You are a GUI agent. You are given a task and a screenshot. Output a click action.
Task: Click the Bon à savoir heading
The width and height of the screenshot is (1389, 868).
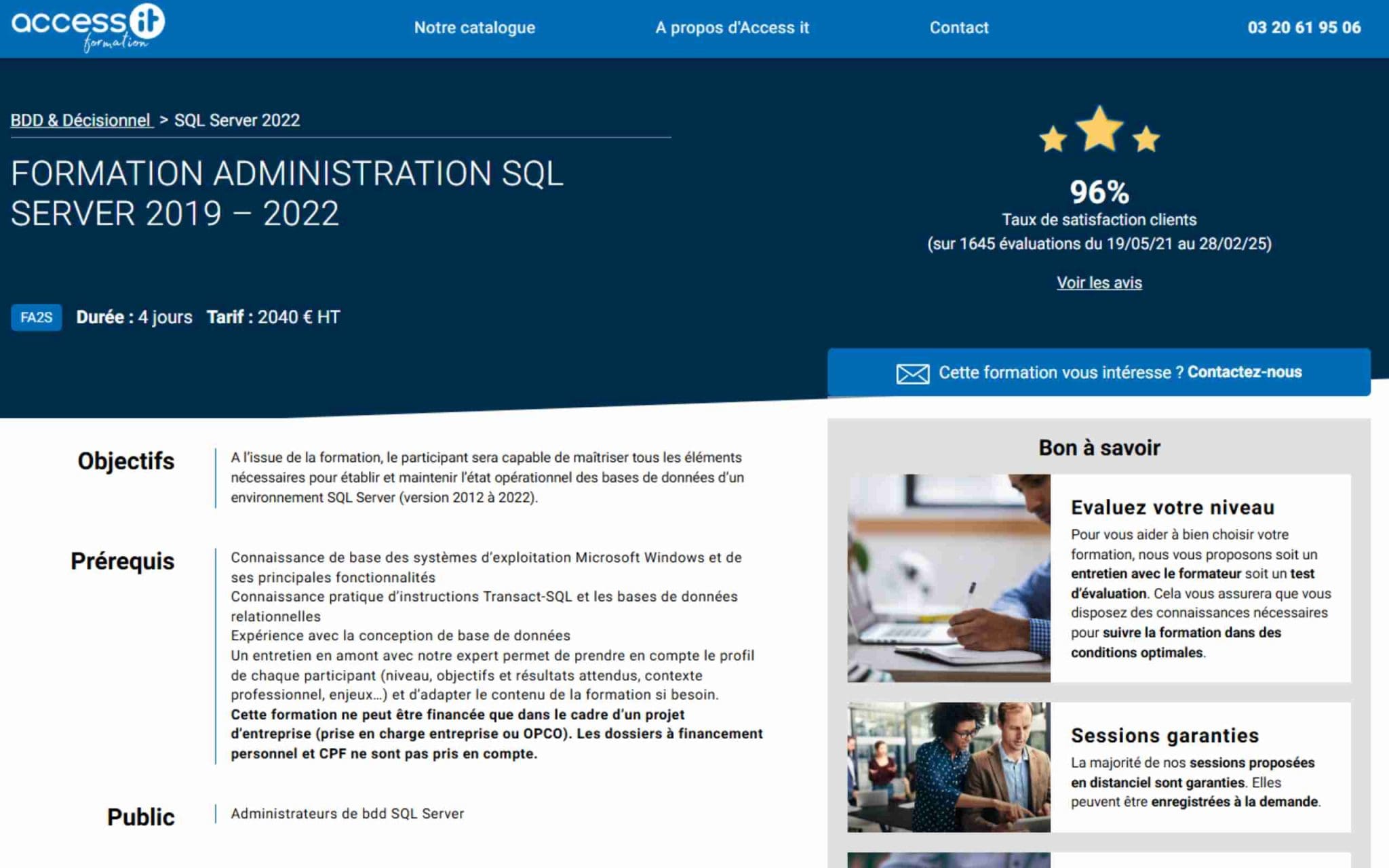tap(1099, 448)
